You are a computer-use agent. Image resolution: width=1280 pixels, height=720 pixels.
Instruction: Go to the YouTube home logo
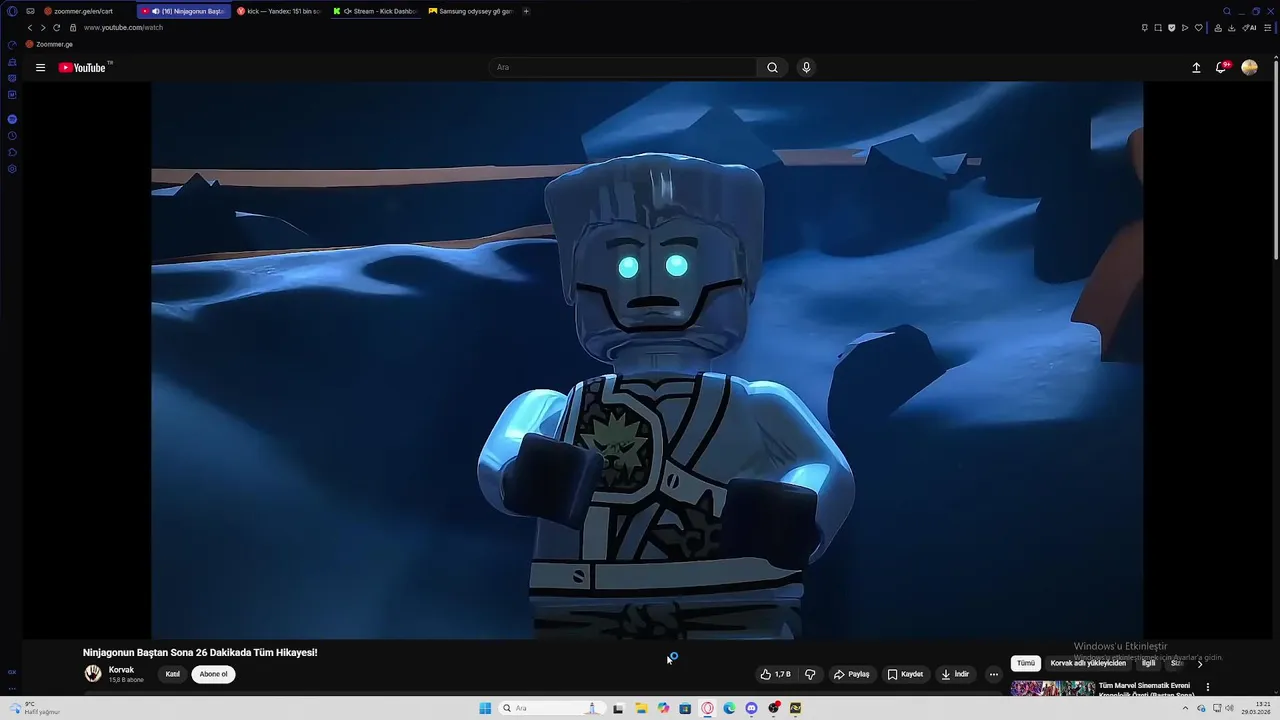[82, 68]
